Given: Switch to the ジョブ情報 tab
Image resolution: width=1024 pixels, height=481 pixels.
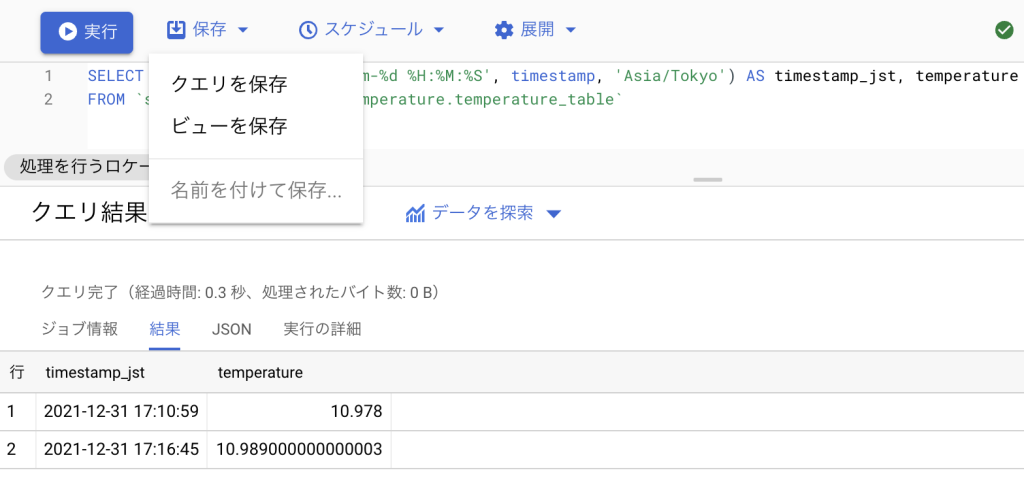Looking at the screenshot, I should (79, 329).
